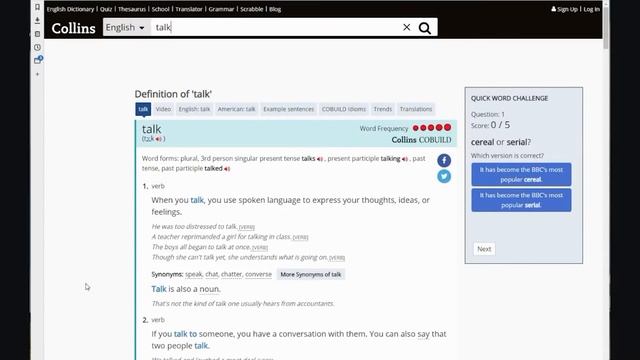Image resolution: width=640 pixels, height=360 pixels.
Task: Click Sign Up in the header
Action: 564,9
